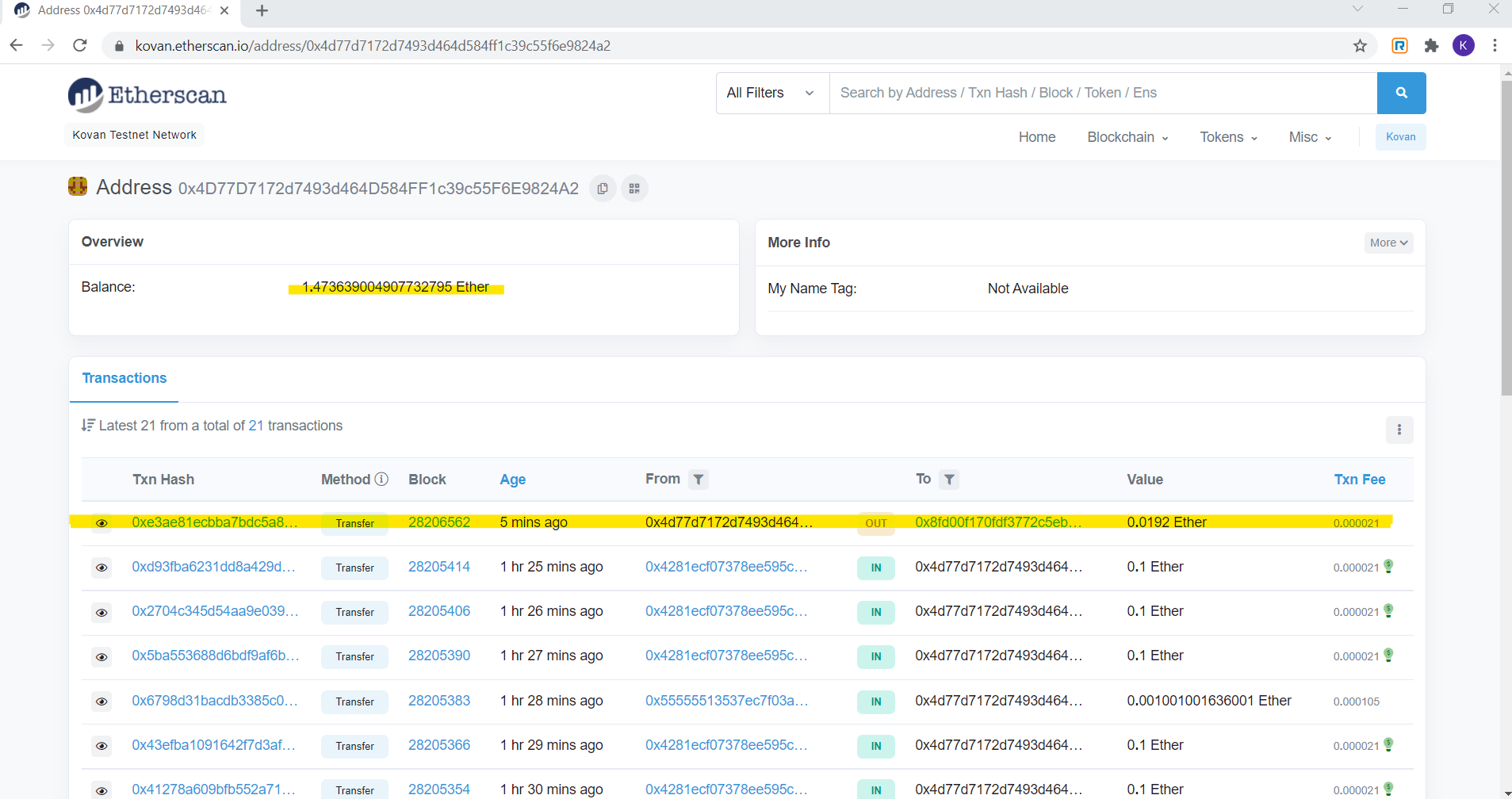Click the Kovan network button
The height and width of the screenshot is (799, 1512).
coord(1400,136)
